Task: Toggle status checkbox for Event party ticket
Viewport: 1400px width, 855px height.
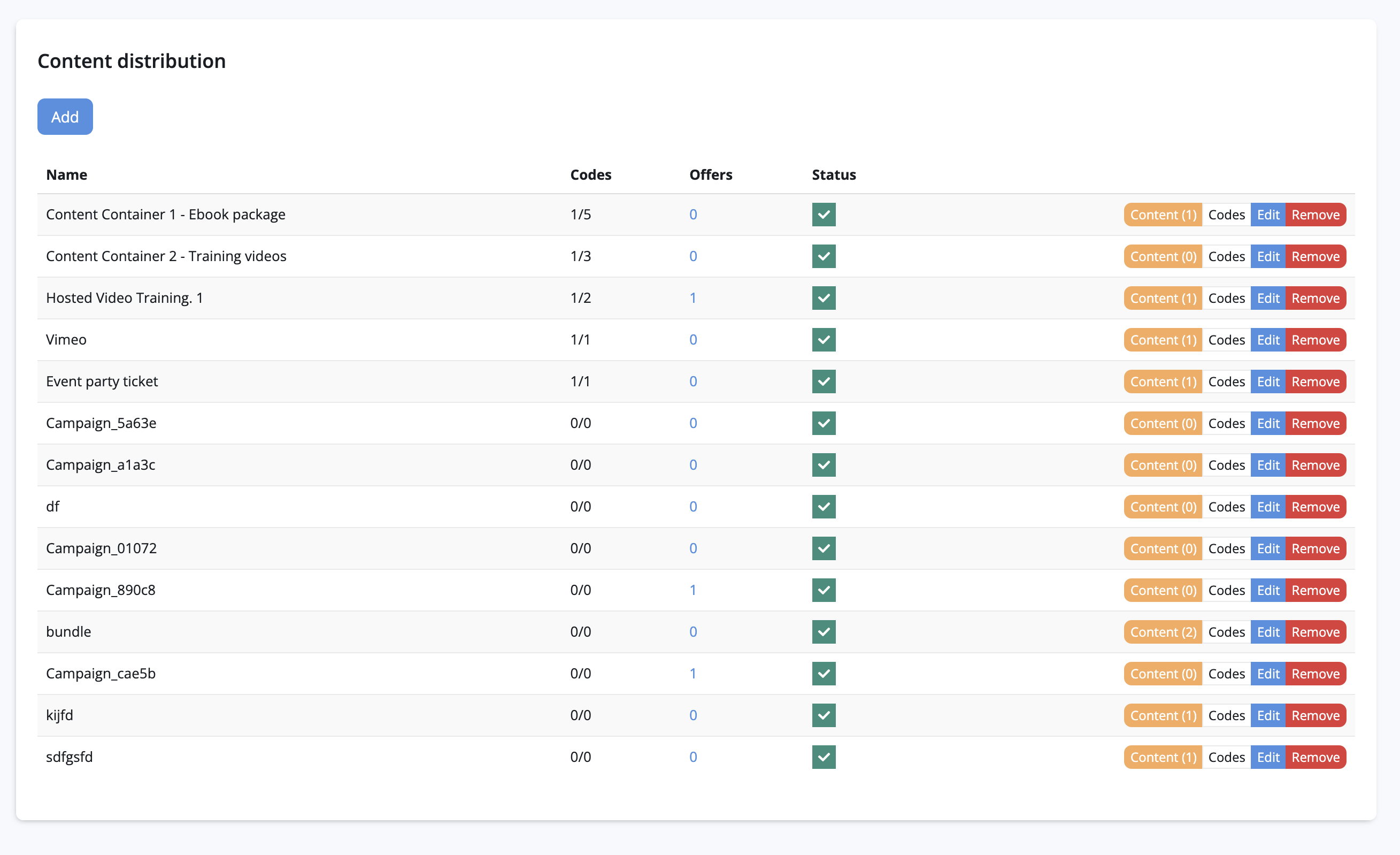Action: click(x=824, y=381)
